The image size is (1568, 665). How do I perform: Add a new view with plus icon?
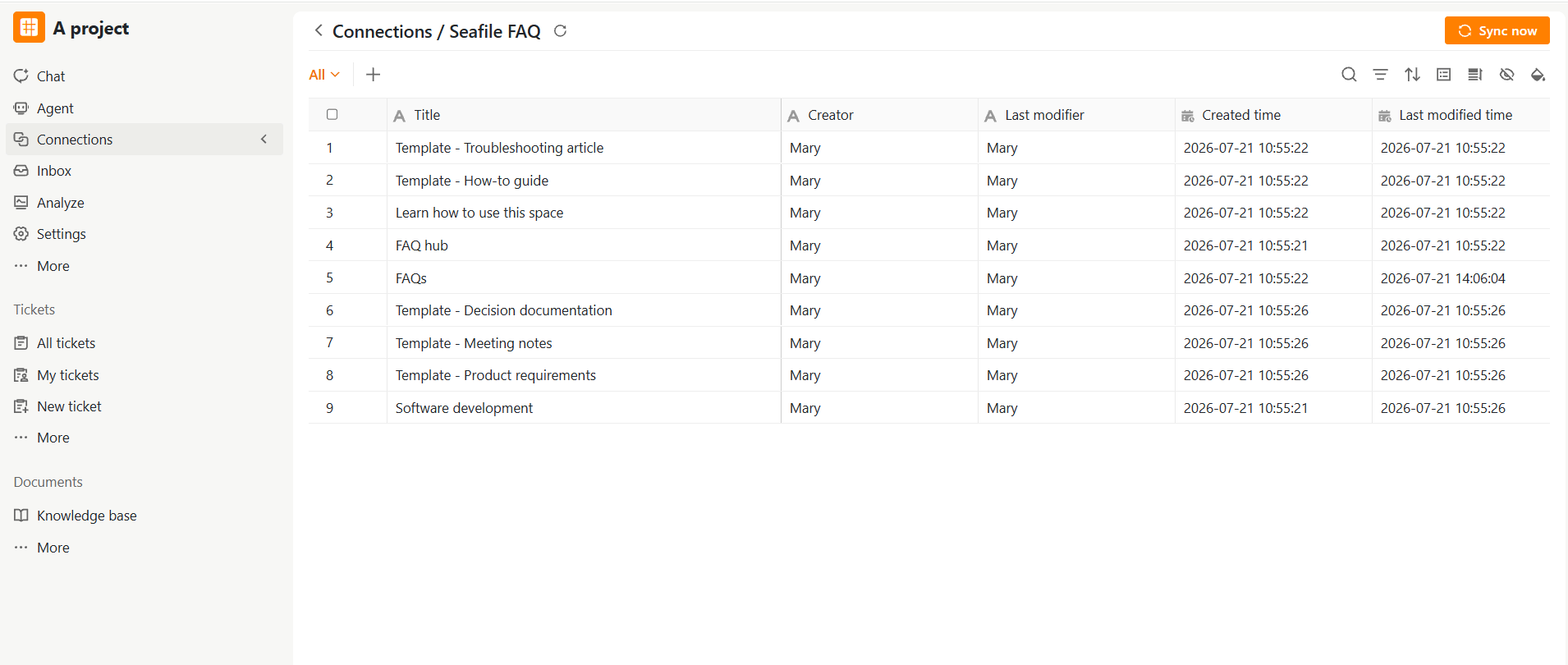pyautogui.click(x=373, y=75)
